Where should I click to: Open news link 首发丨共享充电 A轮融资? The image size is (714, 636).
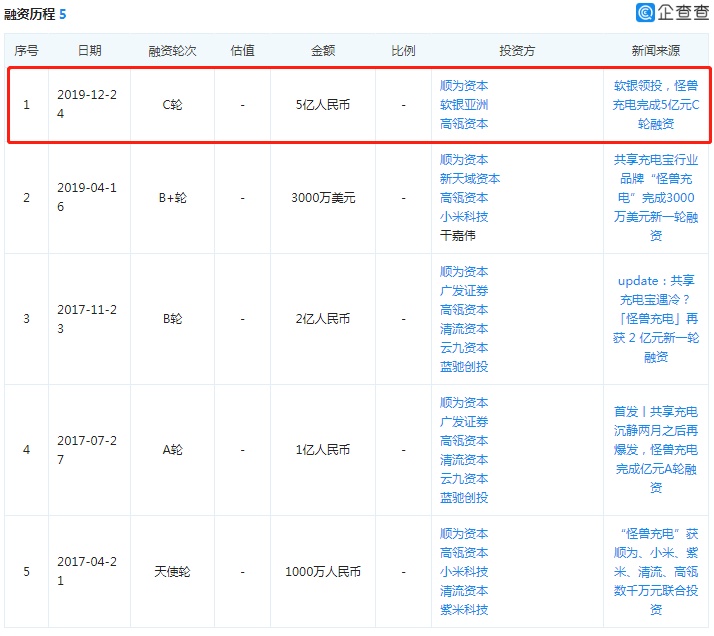(x=656, y=450)
